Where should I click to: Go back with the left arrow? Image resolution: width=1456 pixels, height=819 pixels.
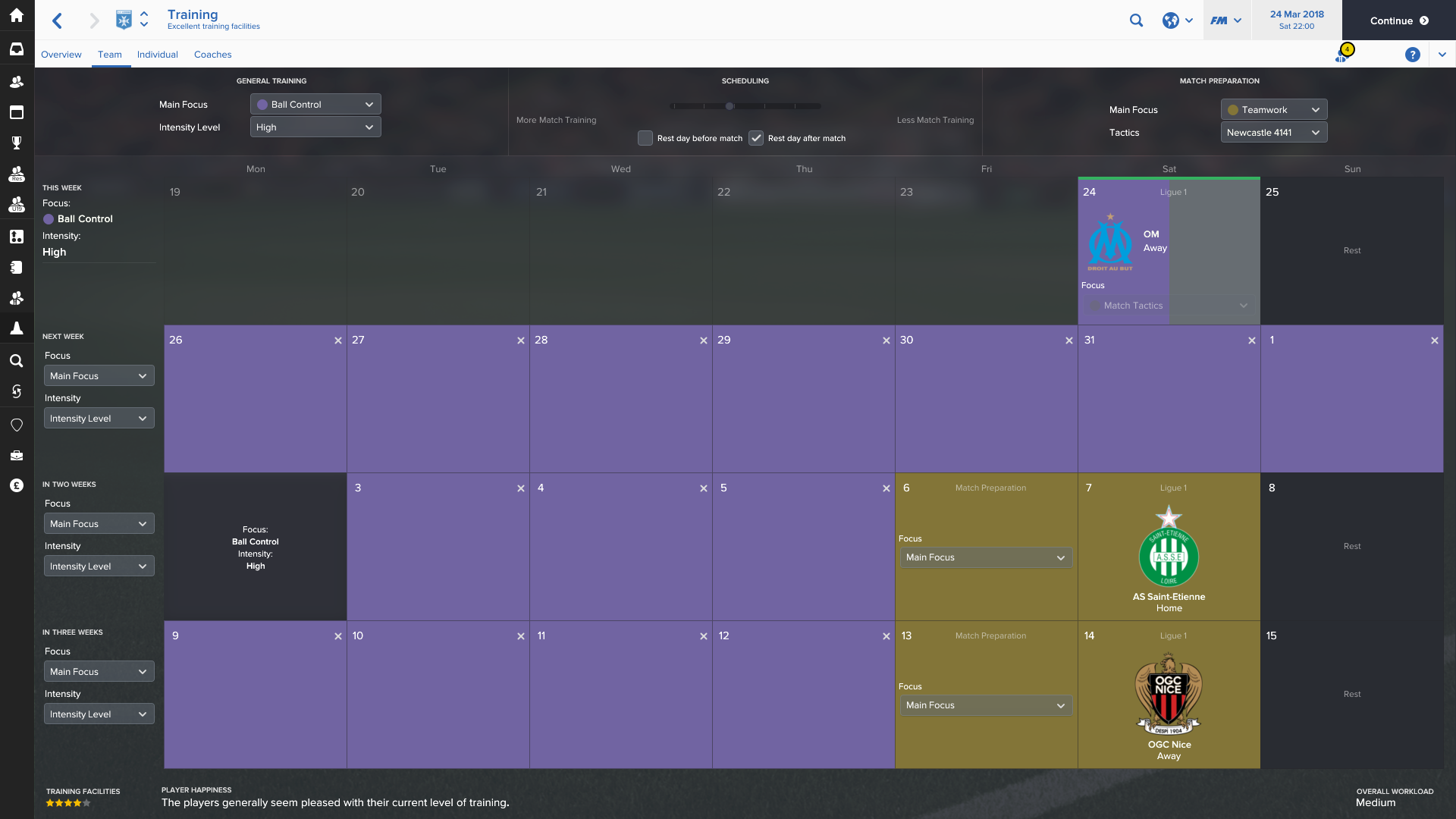57,20
